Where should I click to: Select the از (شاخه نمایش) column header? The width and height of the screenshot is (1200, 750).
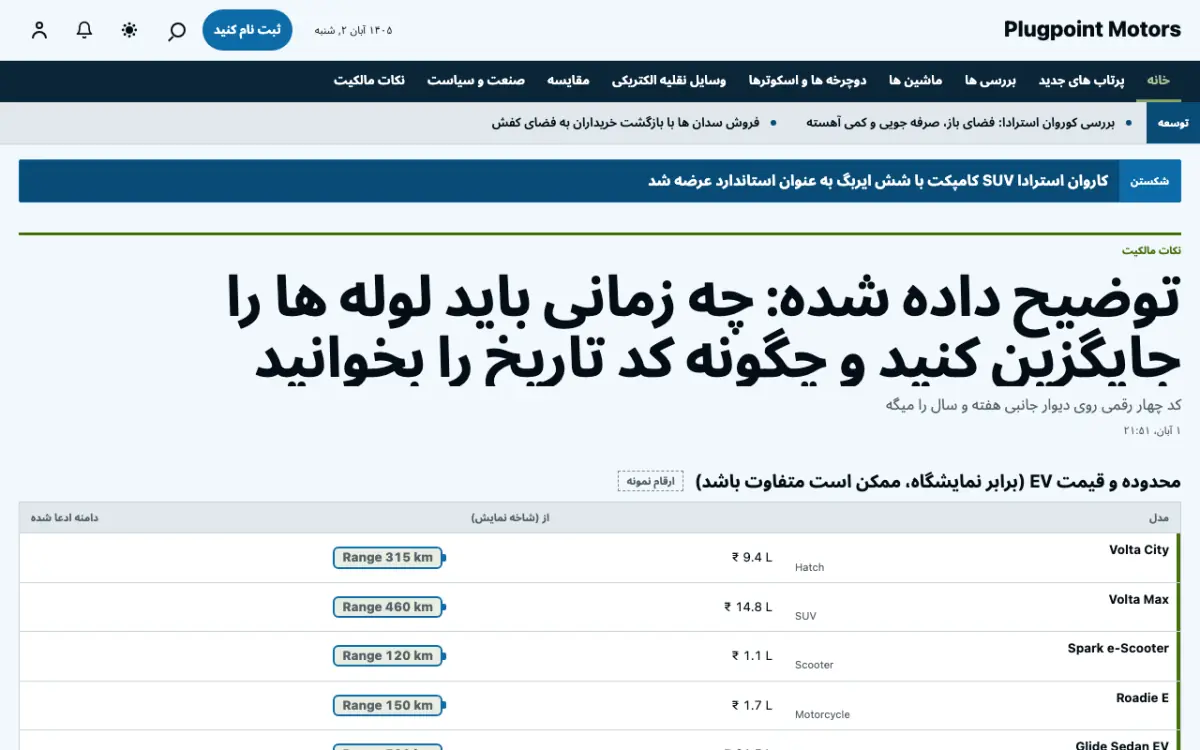coord(511,518)
